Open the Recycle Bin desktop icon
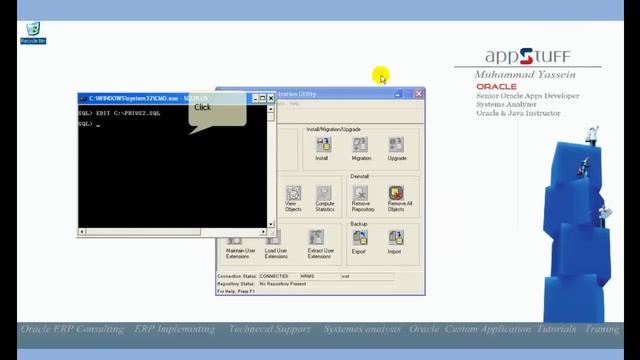This screenshot has height=360, width=640. pos(33,33)
